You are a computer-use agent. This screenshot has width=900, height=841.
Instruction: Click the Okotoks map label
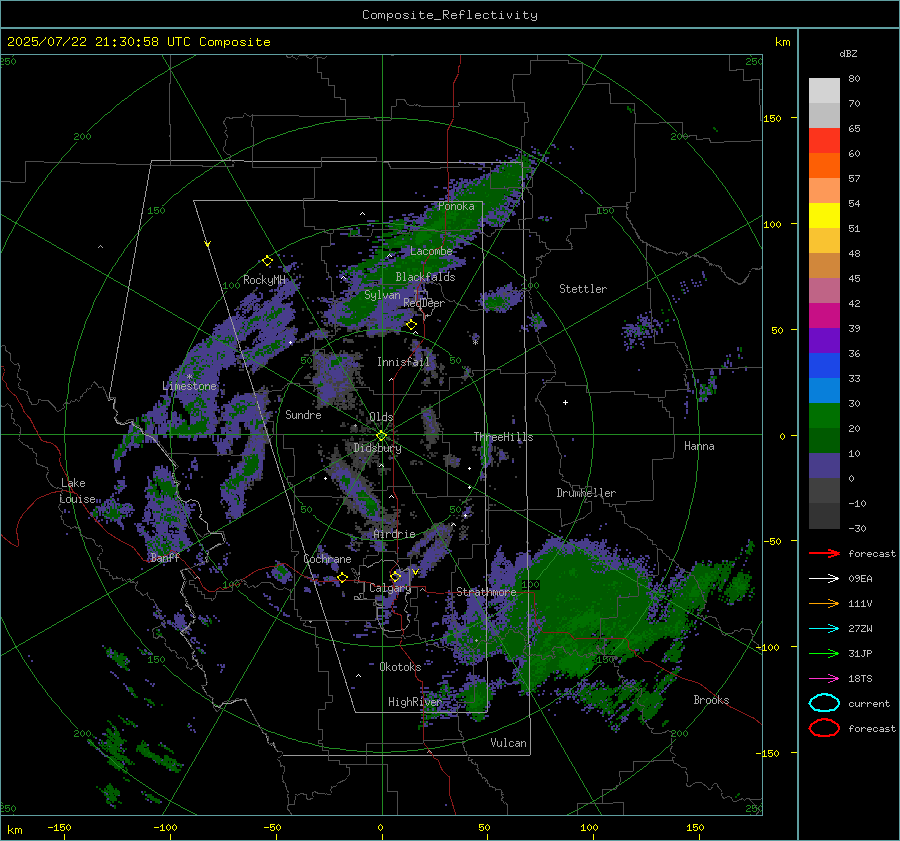(400, 666)
